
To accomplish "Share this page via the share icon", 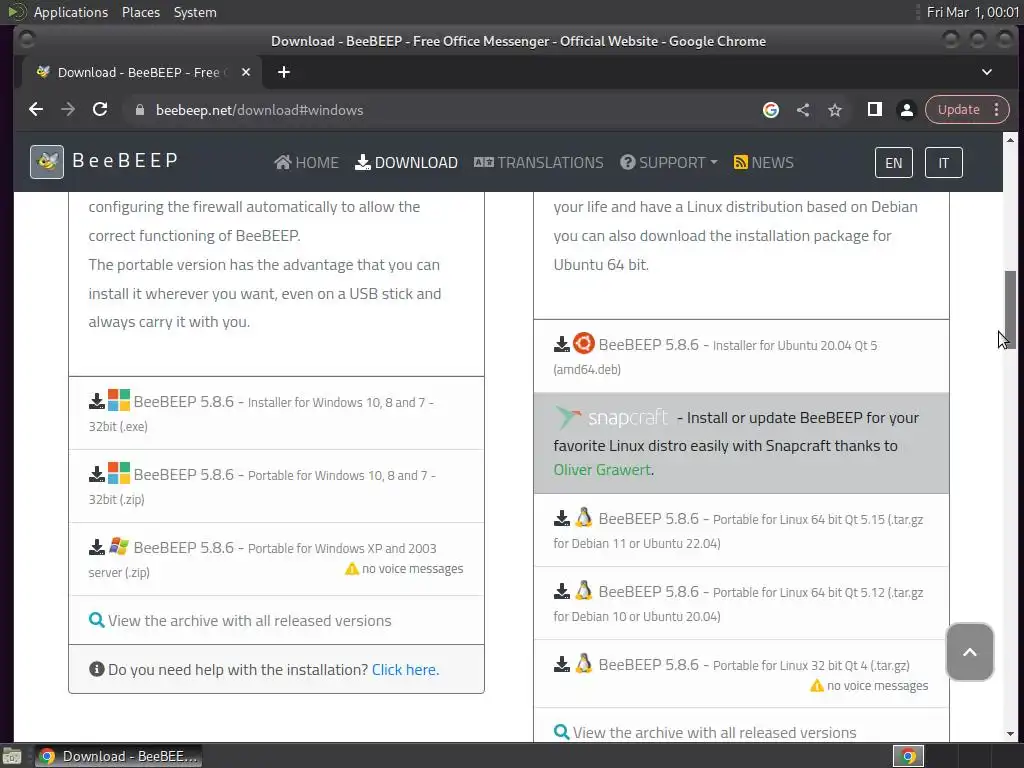I will point(803,110).
